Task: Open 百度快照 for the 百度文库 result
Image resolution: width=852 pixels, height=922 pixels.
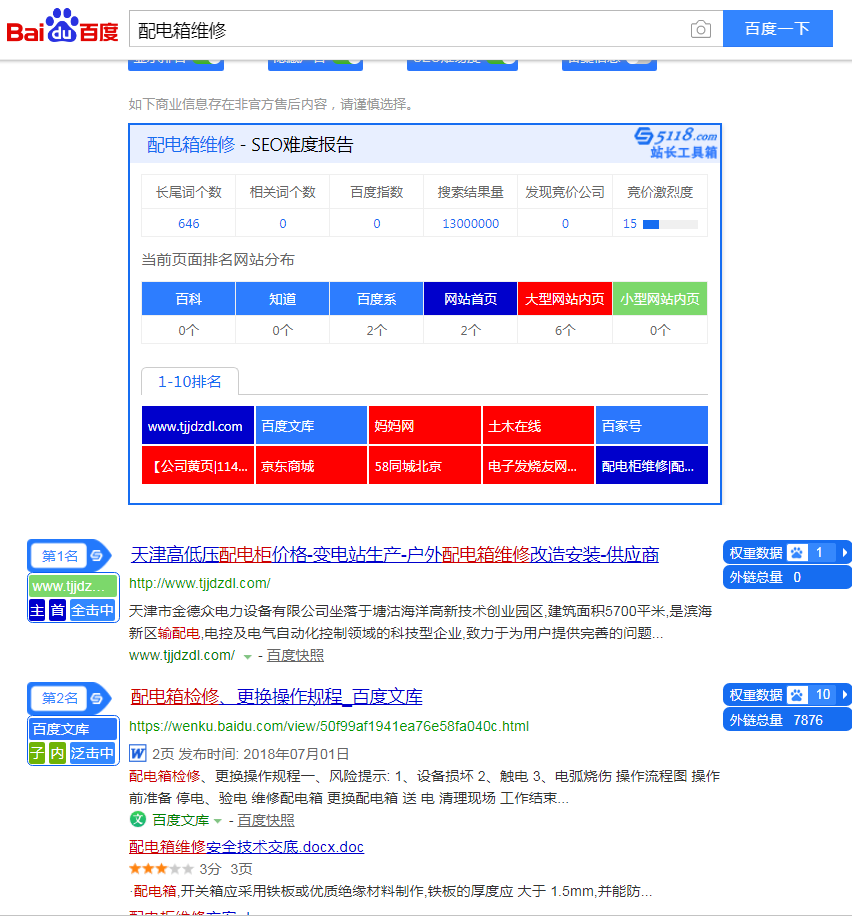Action: pos(266,820)
